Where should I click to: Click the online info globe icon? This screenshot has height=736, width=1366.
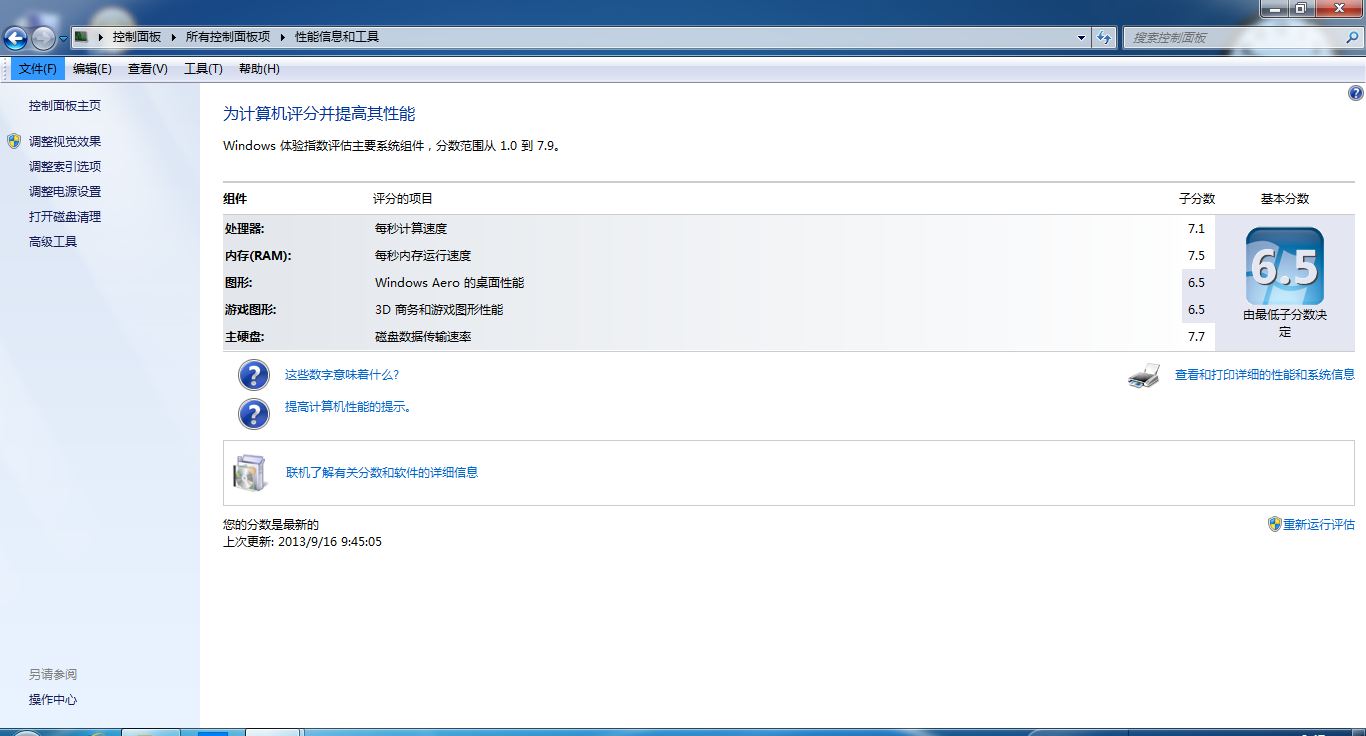point(250,472)
